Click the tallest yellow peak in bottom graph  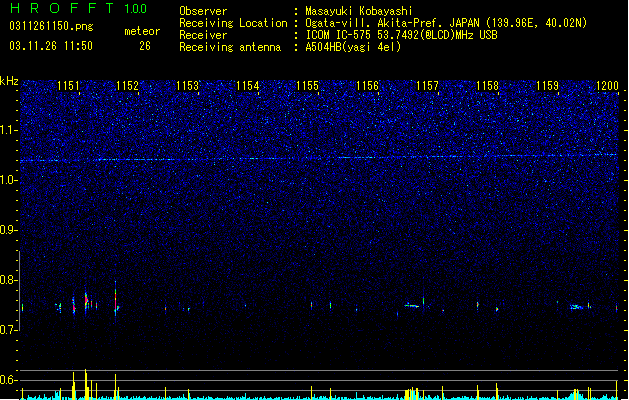coord(86,384)
